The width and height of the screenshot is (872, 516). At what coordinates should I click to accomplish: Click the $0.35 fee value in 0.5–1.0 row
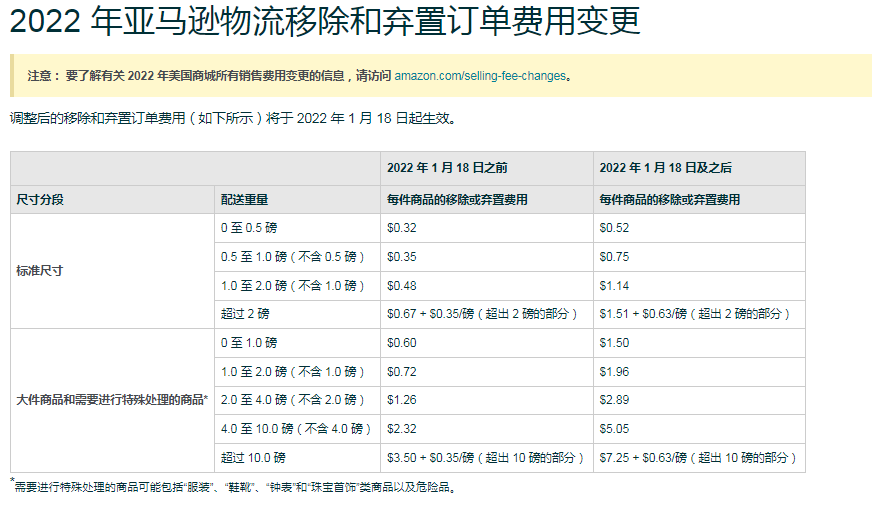(x=402, y=257)
